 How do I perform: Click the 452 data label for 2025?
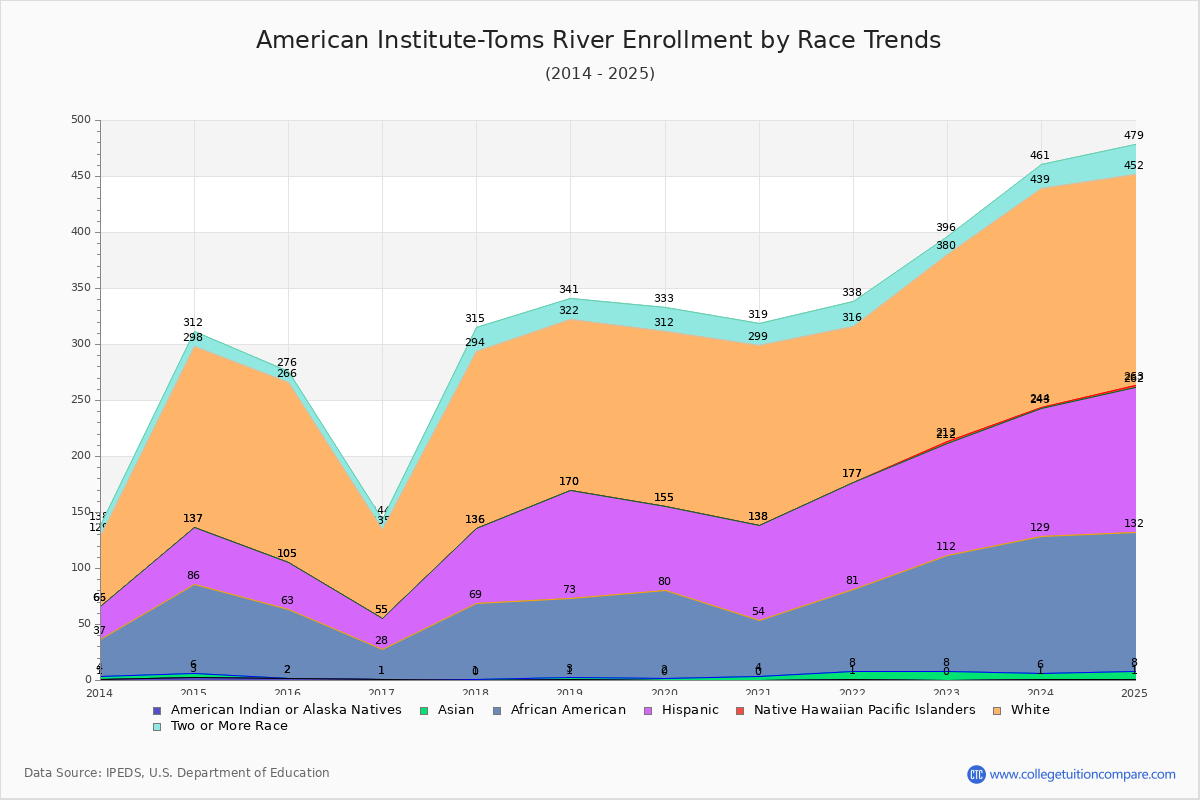(x=1133, y=166)
